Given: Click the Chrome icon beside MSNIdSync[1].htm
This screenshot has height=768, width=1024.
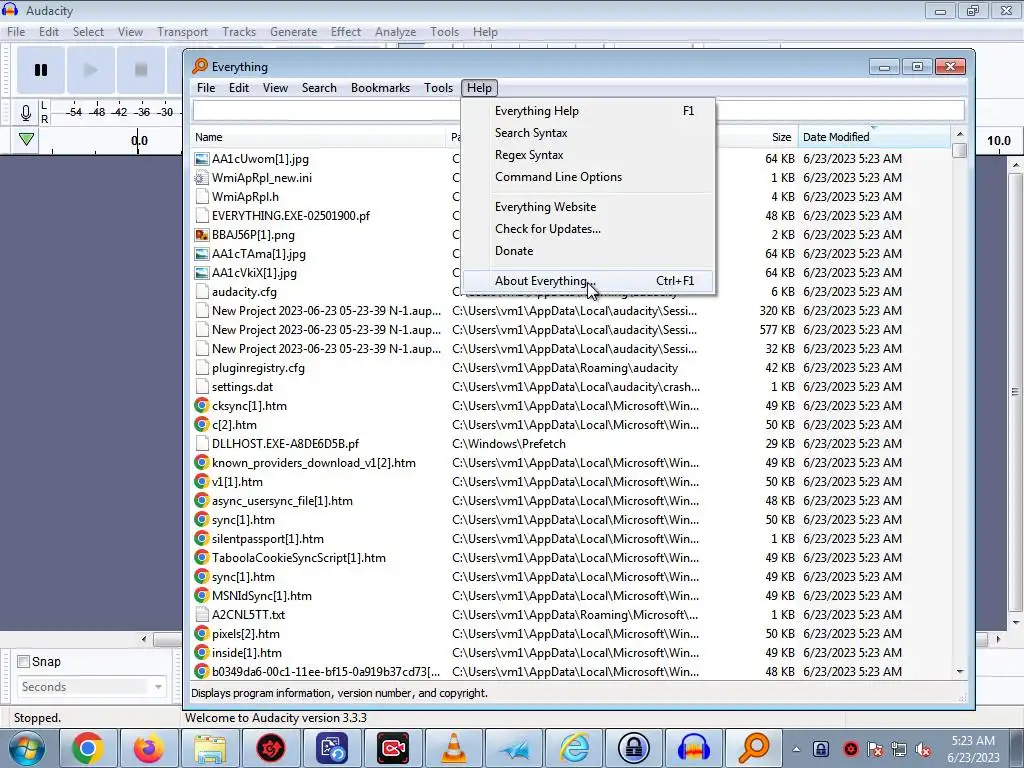Looking at the screenshot, I should click(x=202, y=596).
